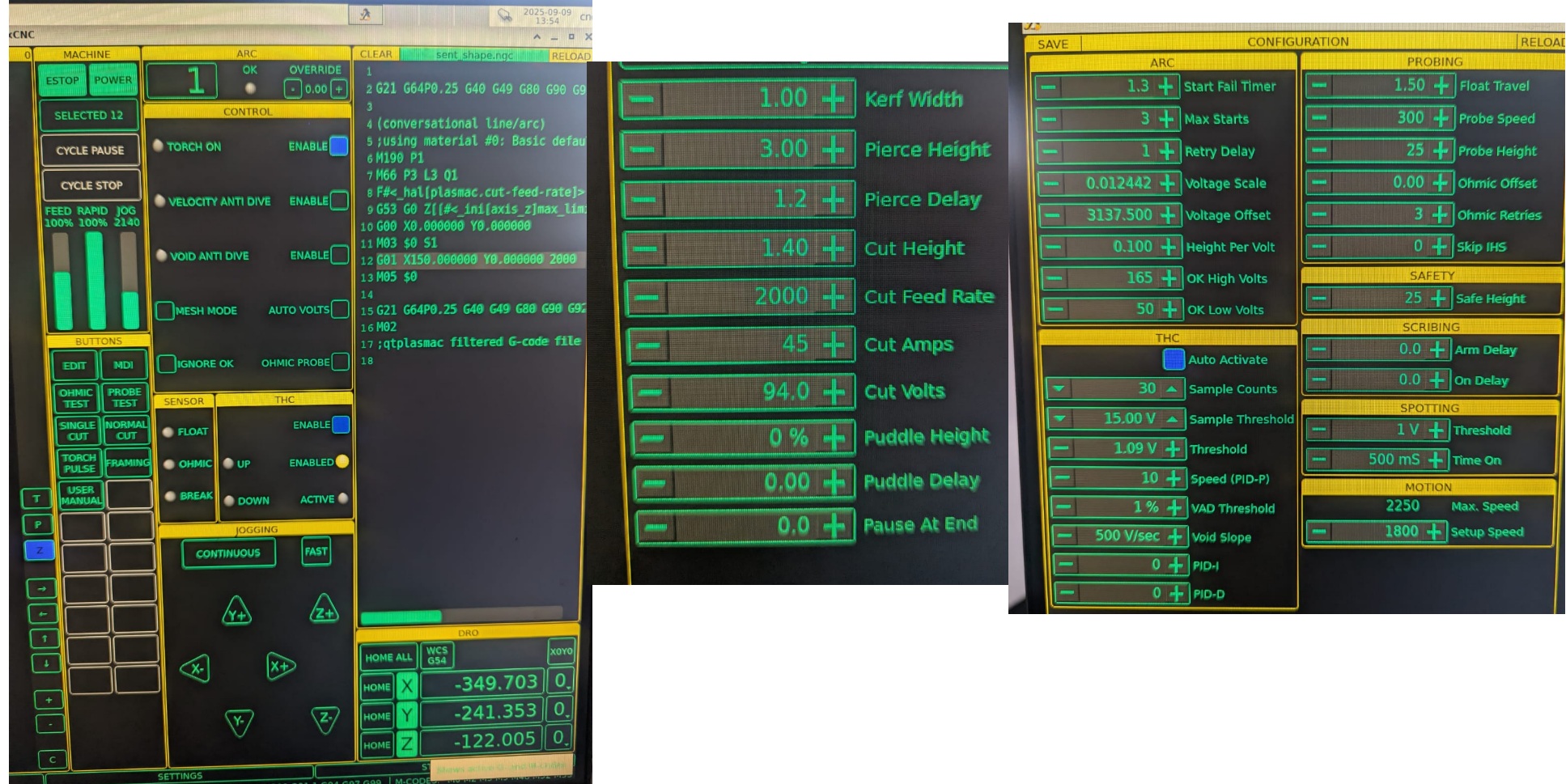Decrease Cut Amps with minus icon
Screen dimensions: 1566x784
coord(647,345)
